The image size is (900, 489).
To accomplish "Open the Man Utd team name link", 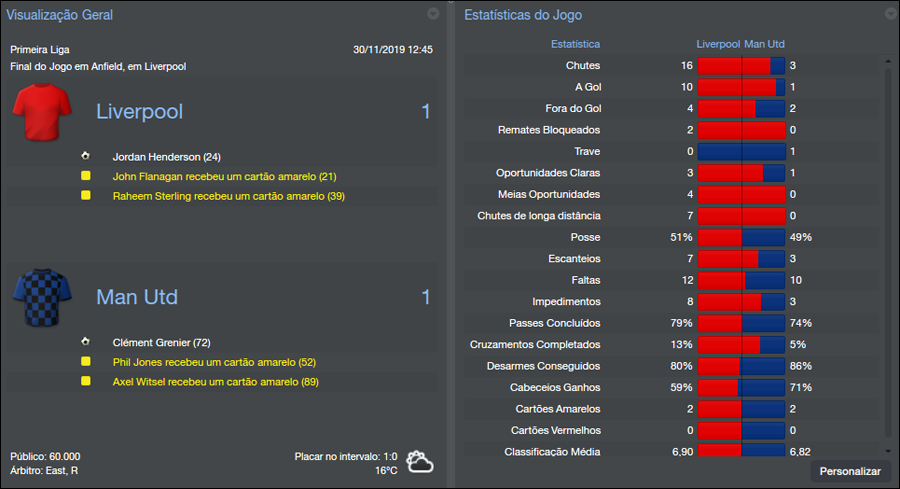I will click(x=136, y=297).
